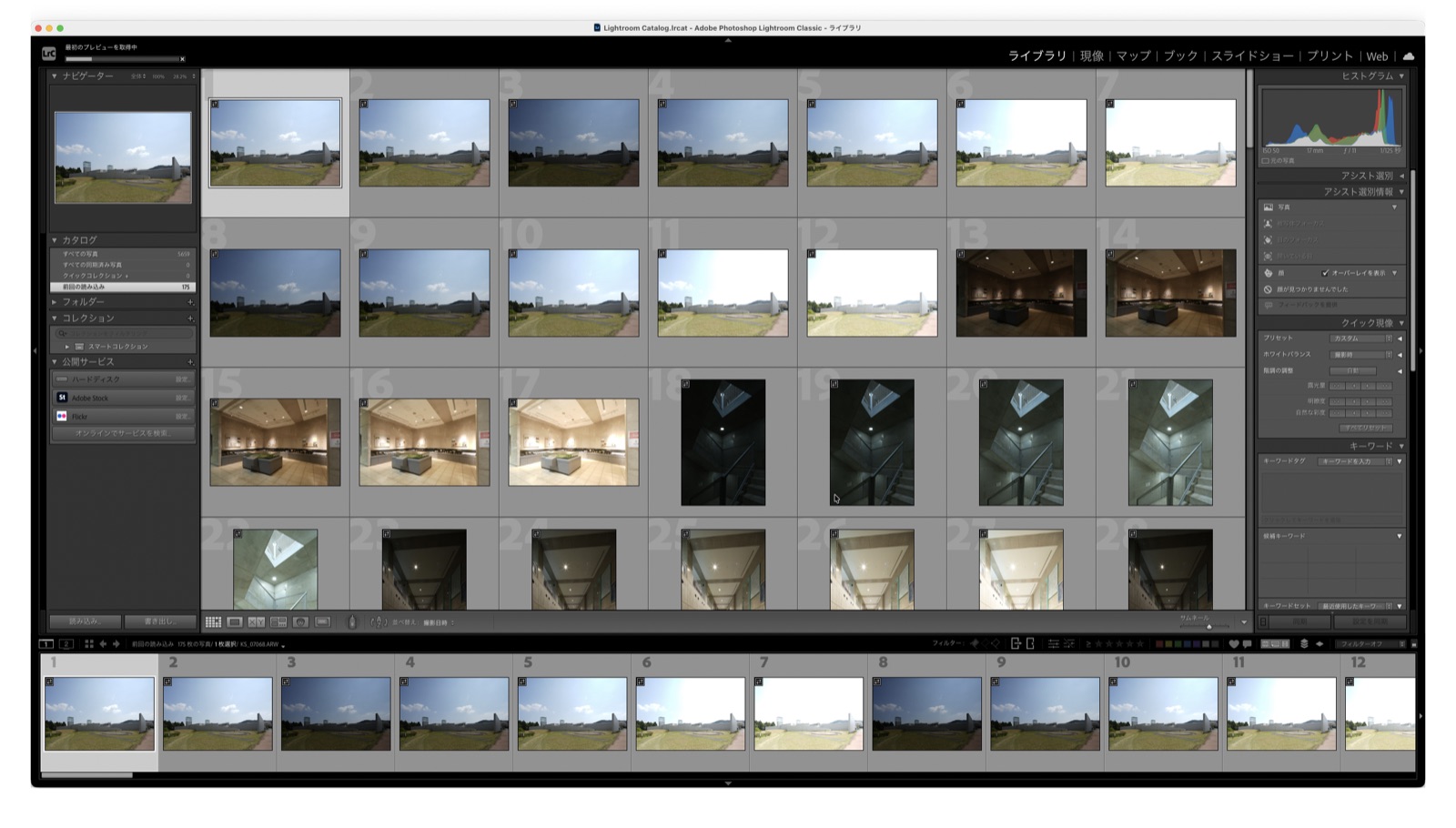Switch to Loupe view in toolbar
1456x828 pixels.
point(235,621)
